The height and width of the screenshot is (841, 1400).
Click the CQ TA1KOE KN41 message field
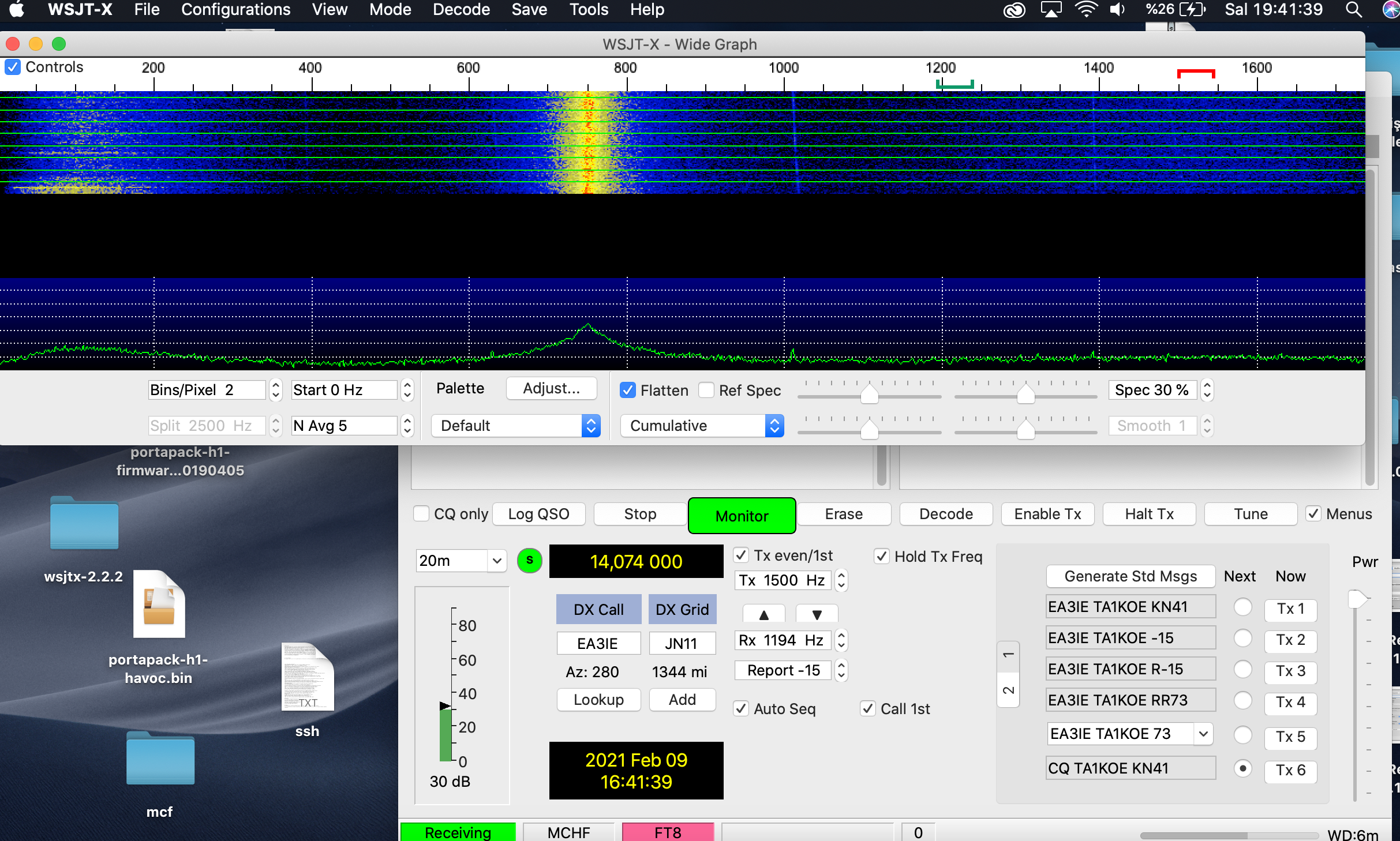1131,768
